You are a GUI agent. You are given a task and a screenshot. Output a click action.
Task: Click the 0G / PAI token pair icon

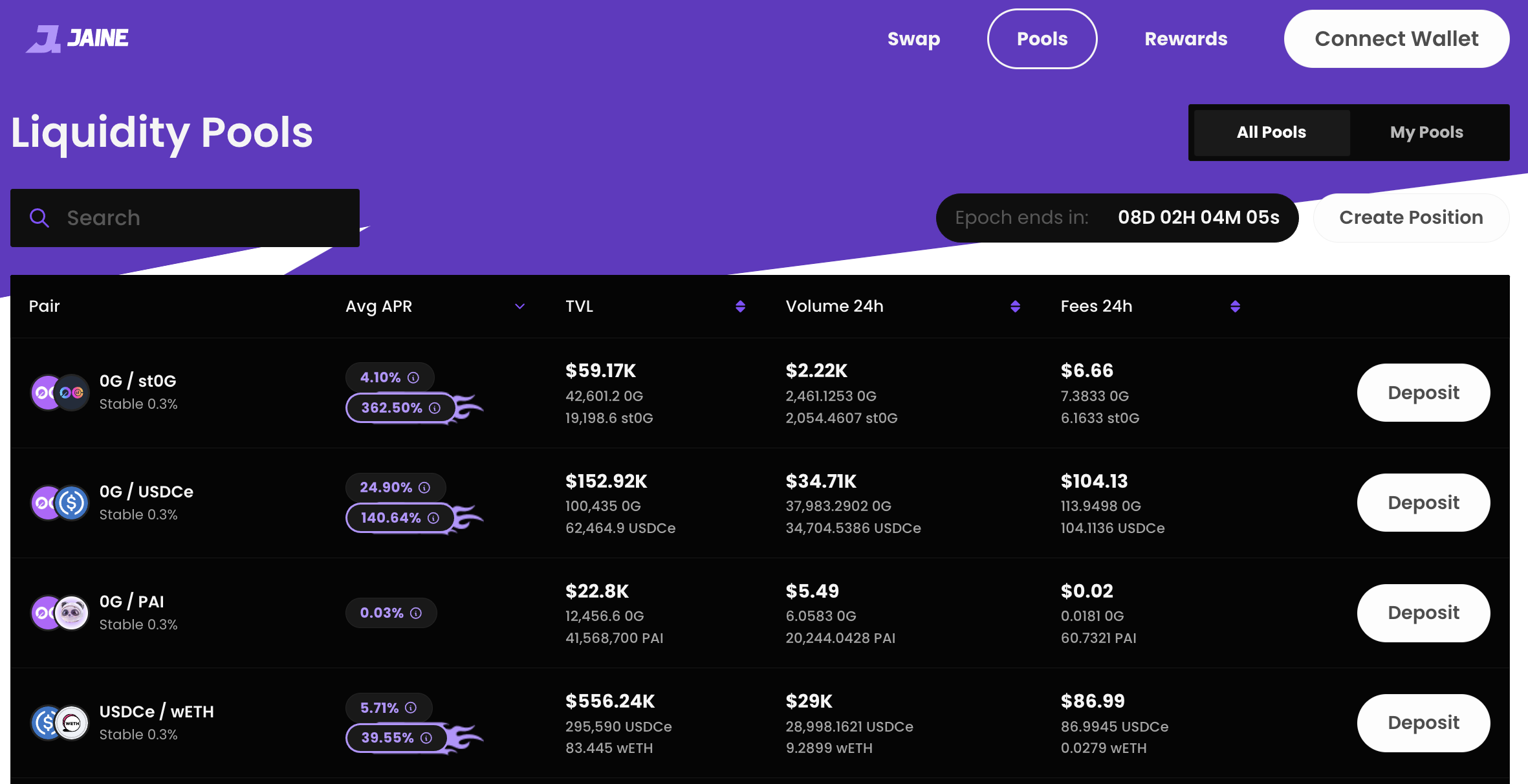coord(60,613)
